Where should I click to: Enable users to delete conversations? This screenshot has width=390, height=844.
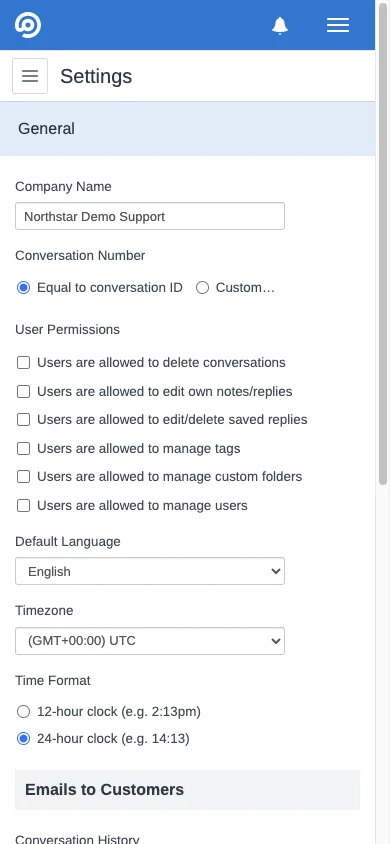coord(23,363)
